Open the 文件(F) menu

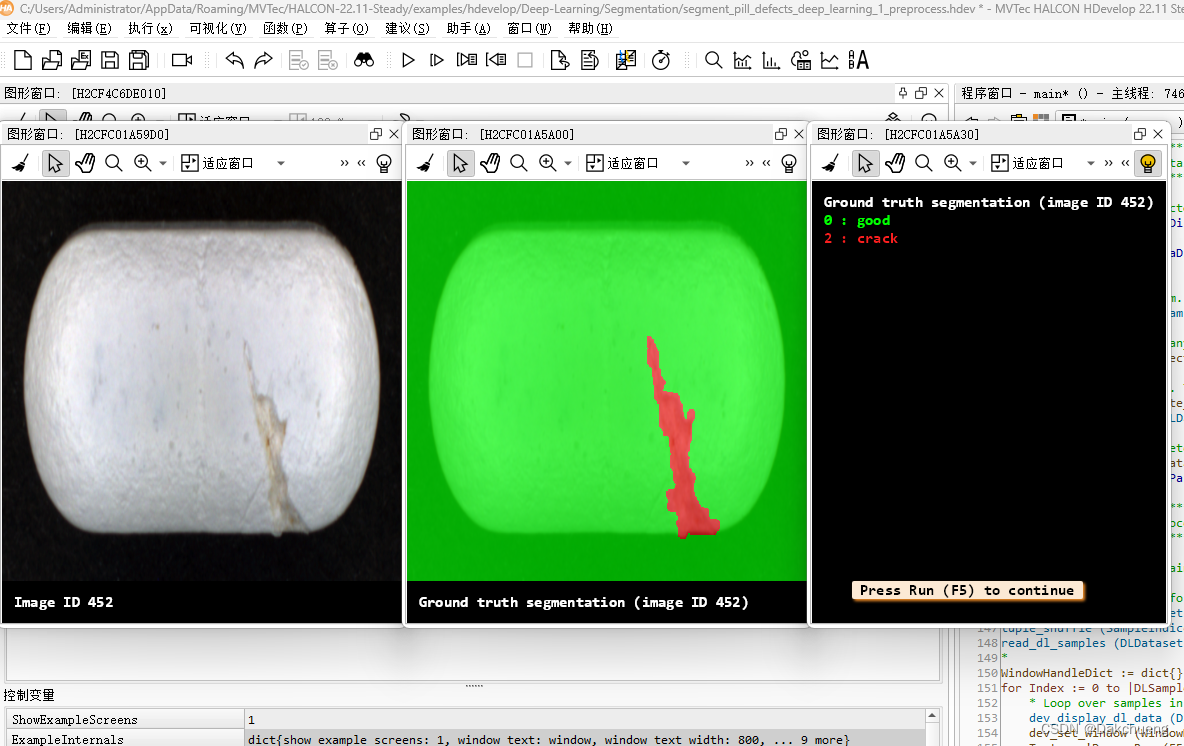[28, 29]
